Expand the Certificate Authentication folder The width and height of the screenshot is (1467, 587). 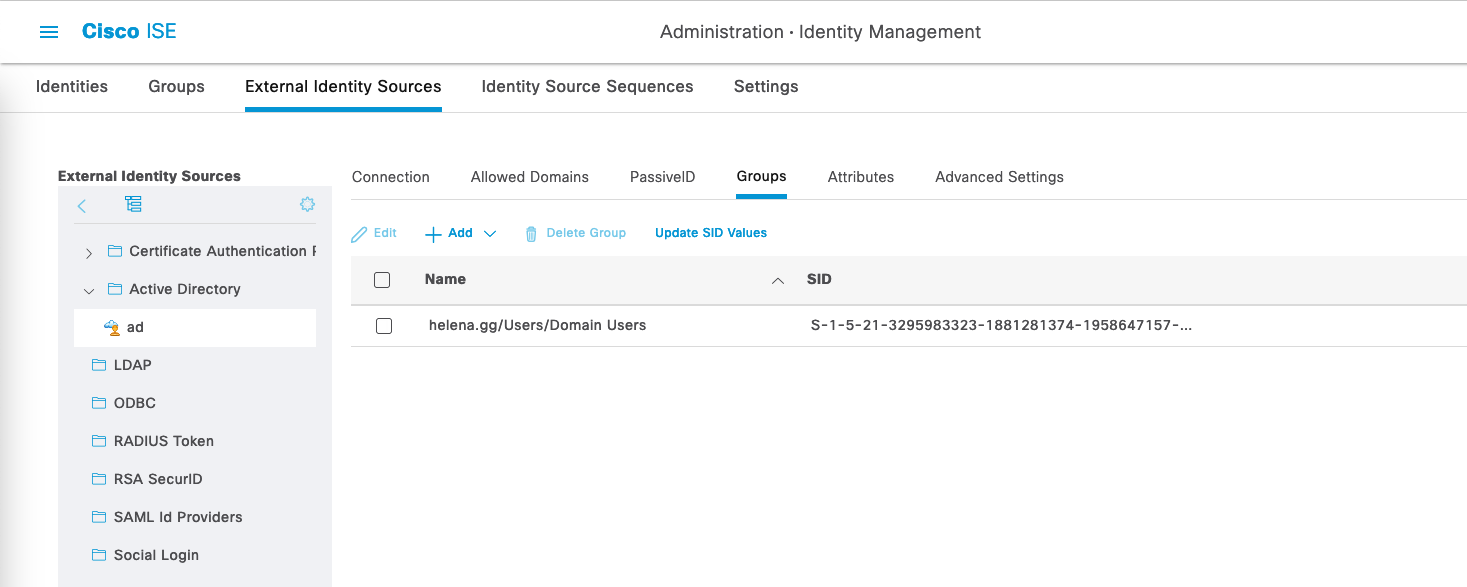(x=89, y=252)
